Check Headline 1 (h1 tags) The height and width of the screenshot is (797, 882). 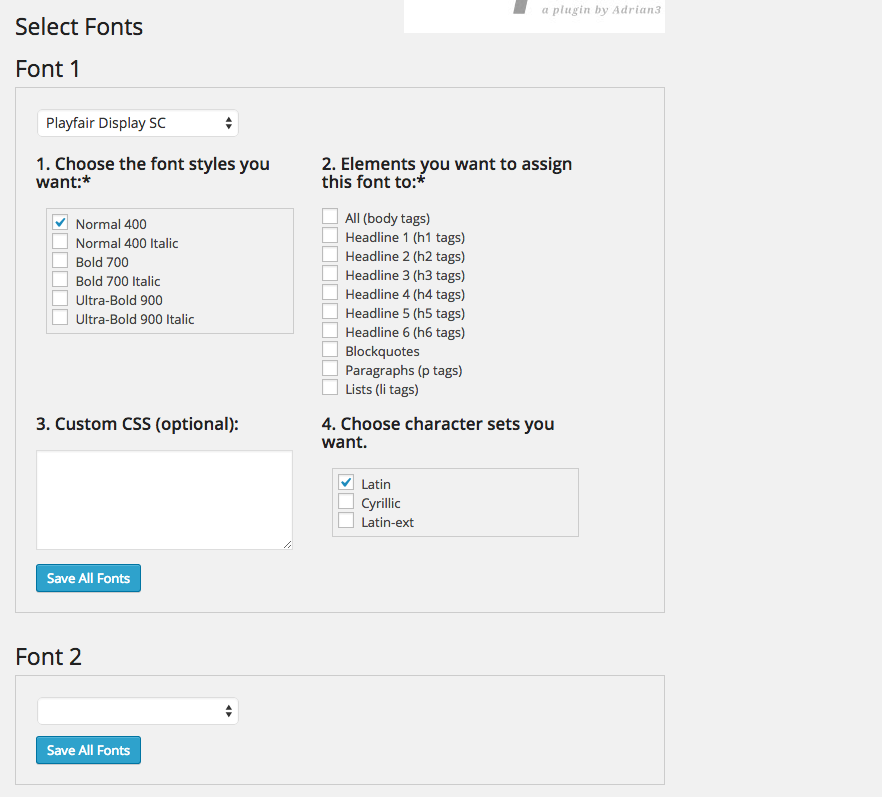(330, 235)
